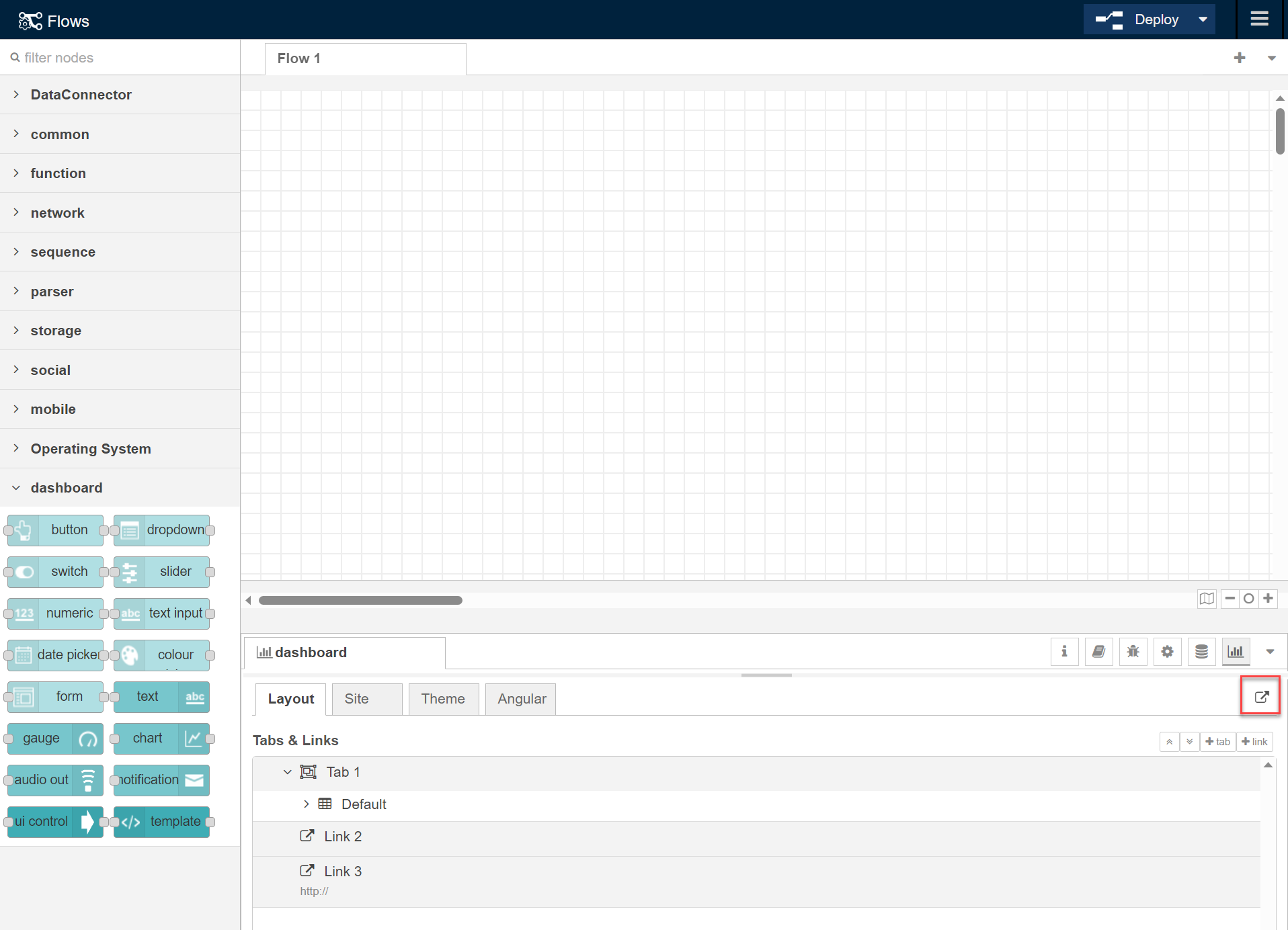Viewport: 1288px width, 930px height.
Task: Open the info sidebar panel
Action: coord(1064,651)
